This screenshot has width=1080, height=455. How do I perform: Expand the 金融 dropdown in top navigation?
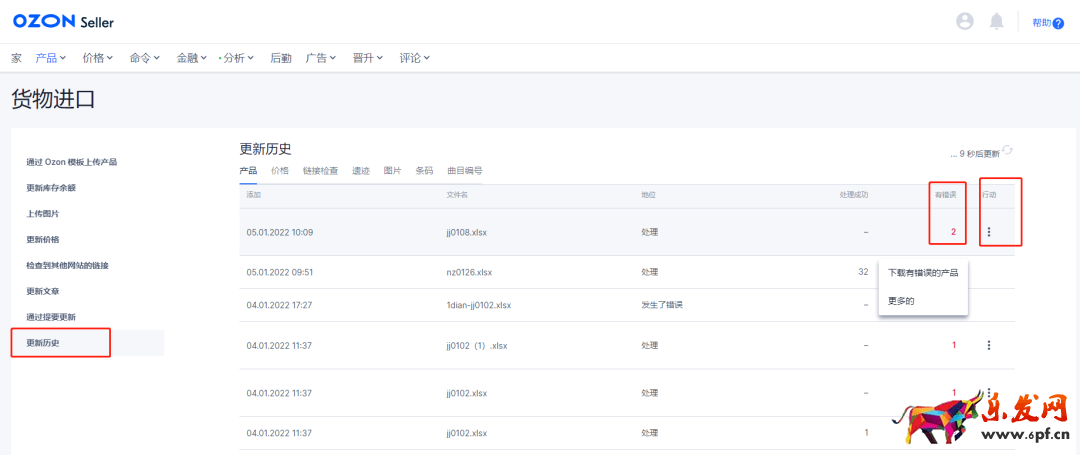(191, 58)
